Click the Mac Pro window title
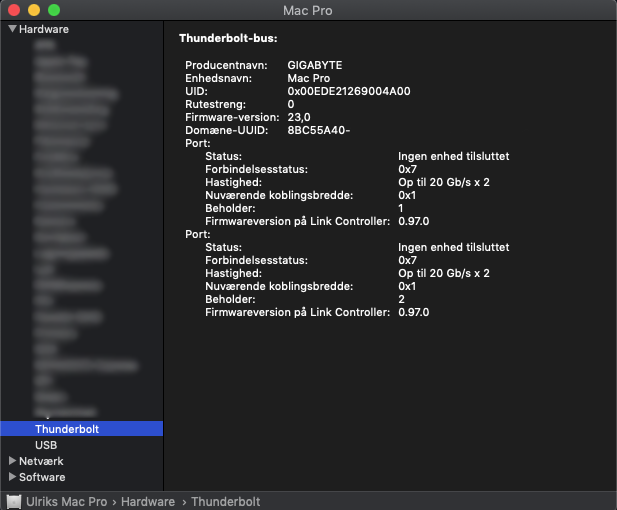The height and width of the screenshot is (510, 617). pos(308,11)
